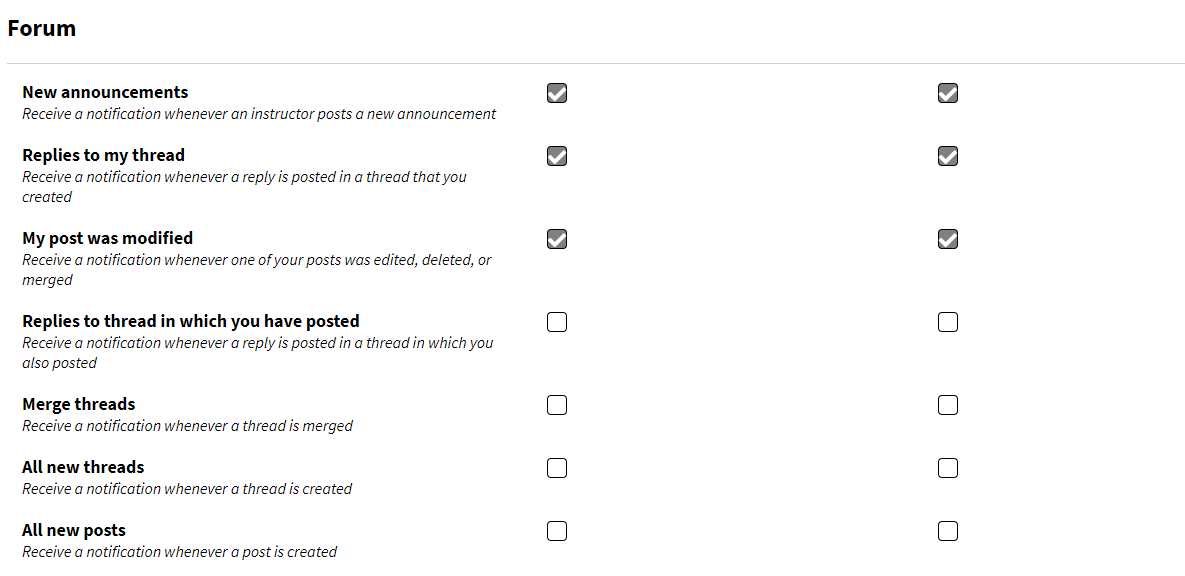Turn on first-column All new posts checkbox
This screenshot has width=1185, height=576.
557,531
